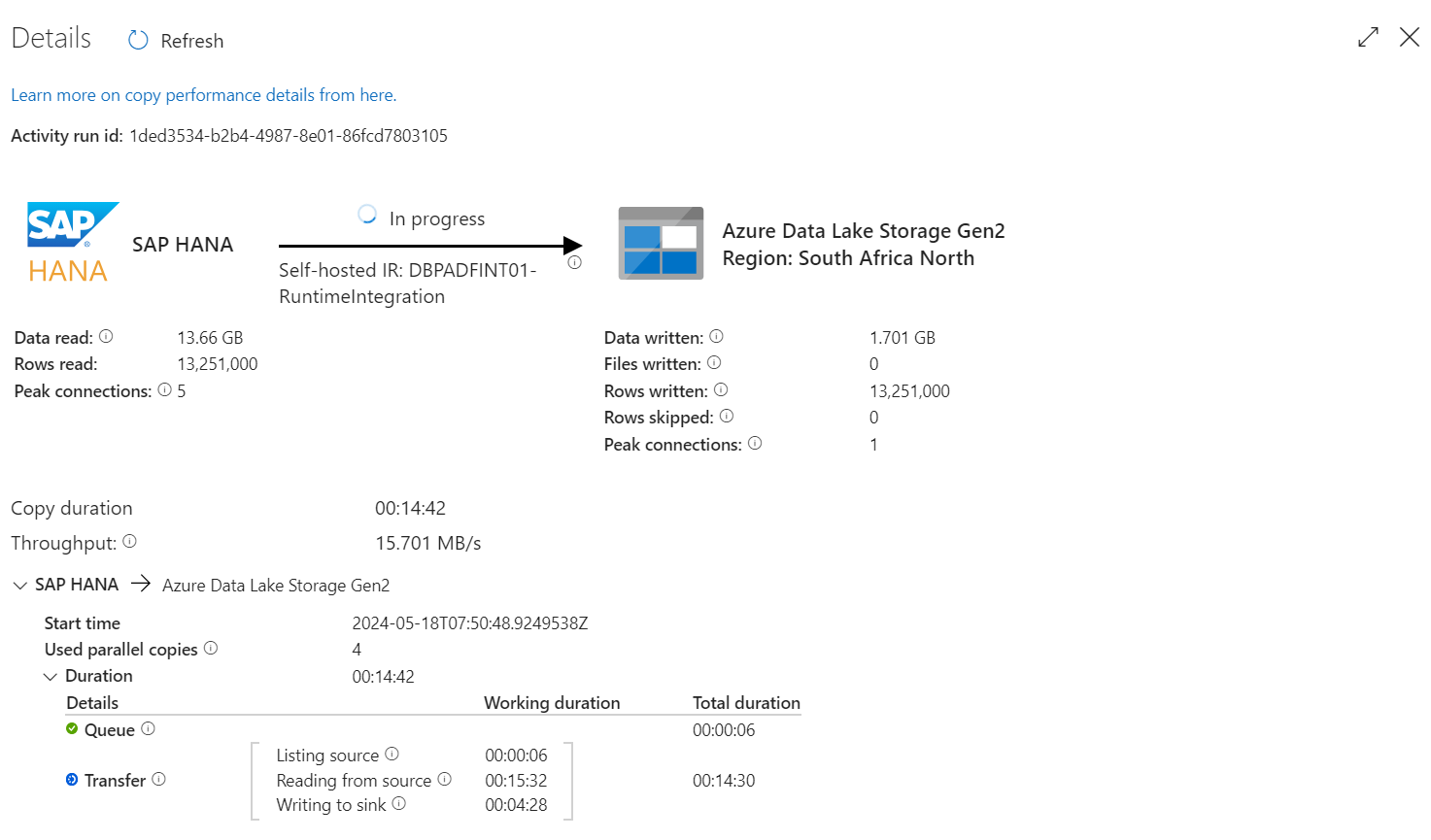This screenshot has height=840, width=1431.
Task: Click the Azure Data Lake Storage Gen2 icon
Action: [661, 243]
